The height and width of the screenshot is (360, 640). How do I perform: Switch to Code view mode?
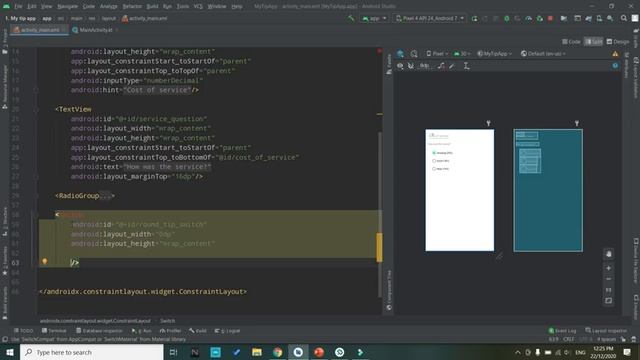(x=571, y=42)
